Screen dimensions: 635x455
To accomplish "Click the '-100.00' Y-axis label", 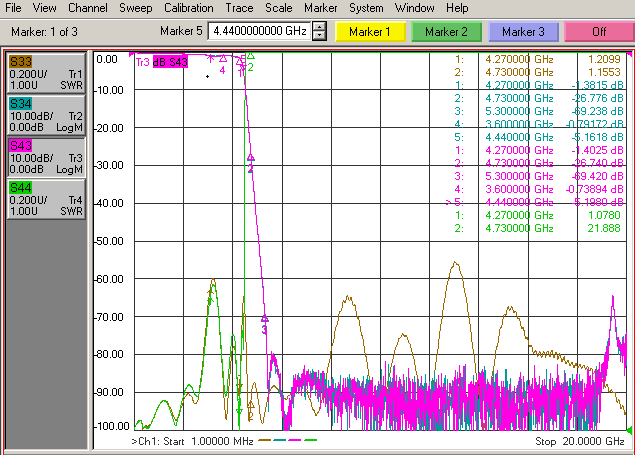I will point(112,426).
